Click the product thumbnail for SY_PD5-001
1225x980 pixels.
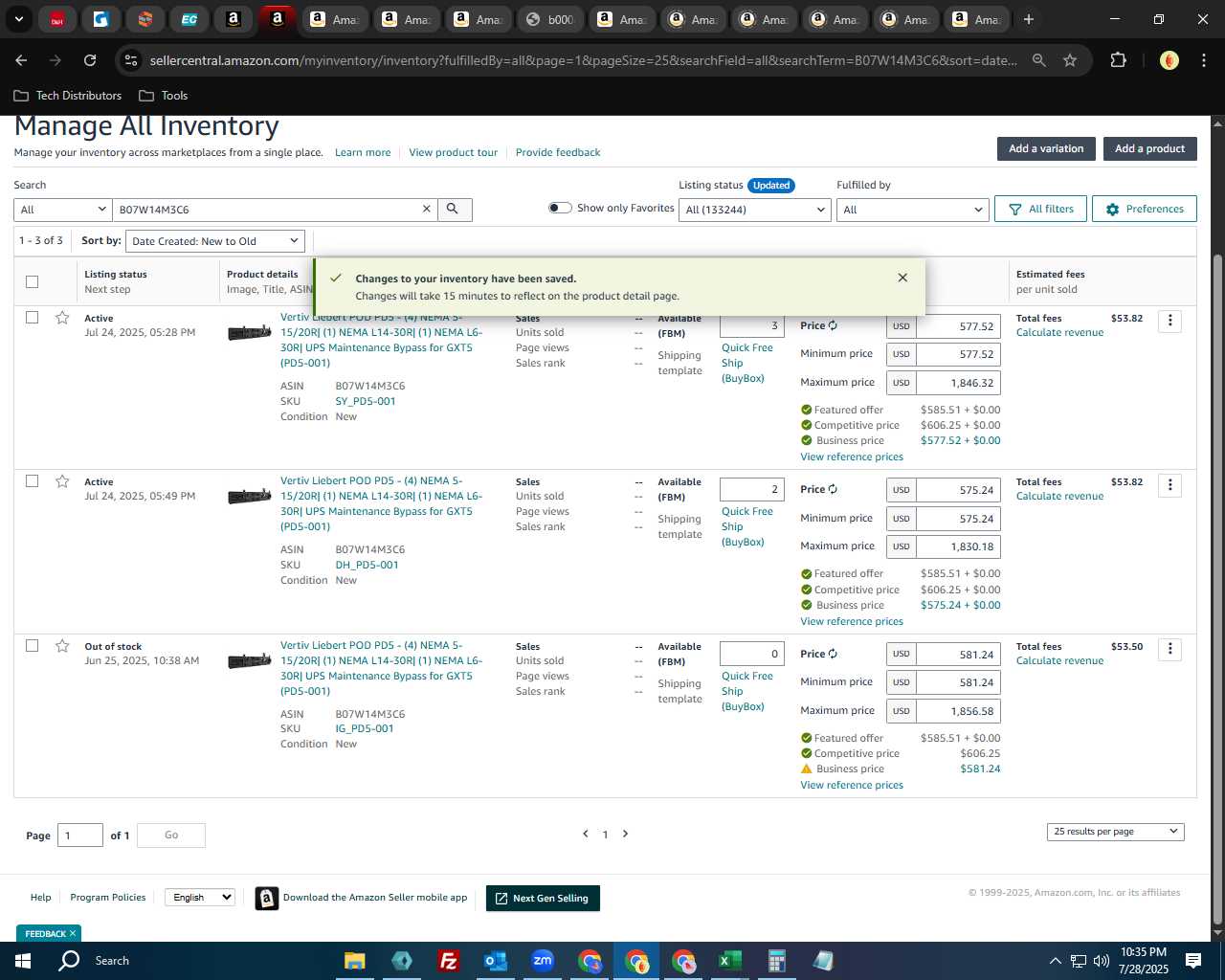[x=250, y=332]
